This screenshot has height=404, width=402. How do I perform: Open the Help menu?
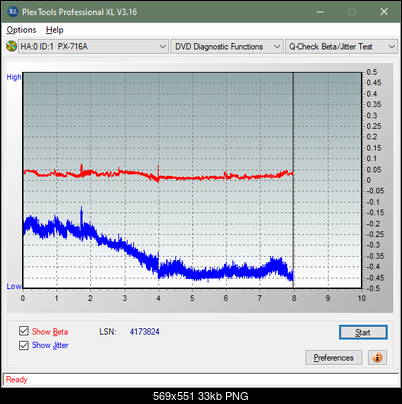point(55,30)
